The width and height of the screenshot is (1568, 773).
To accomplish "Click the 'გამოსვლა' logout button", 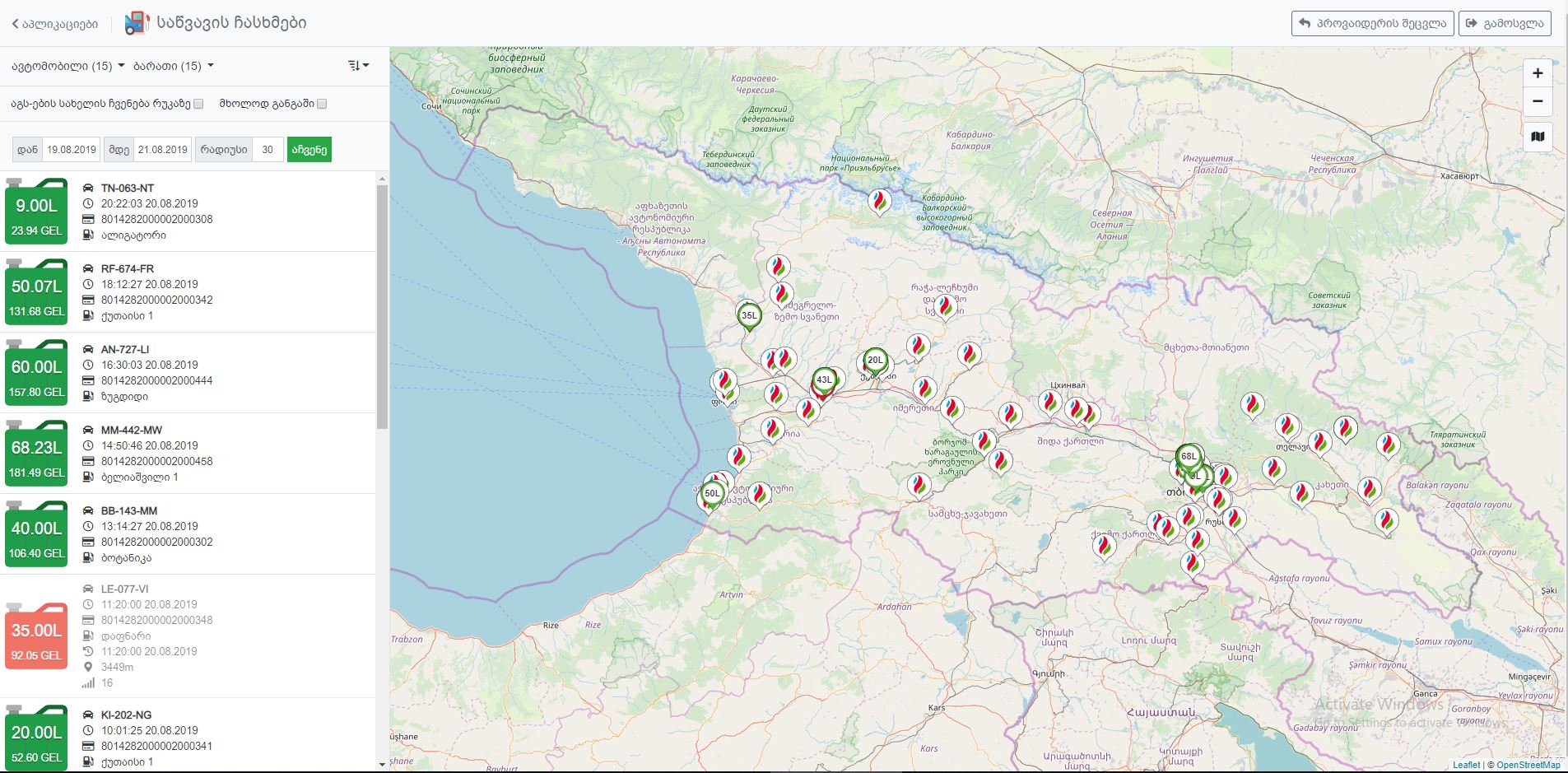I will coord(1505,23).
